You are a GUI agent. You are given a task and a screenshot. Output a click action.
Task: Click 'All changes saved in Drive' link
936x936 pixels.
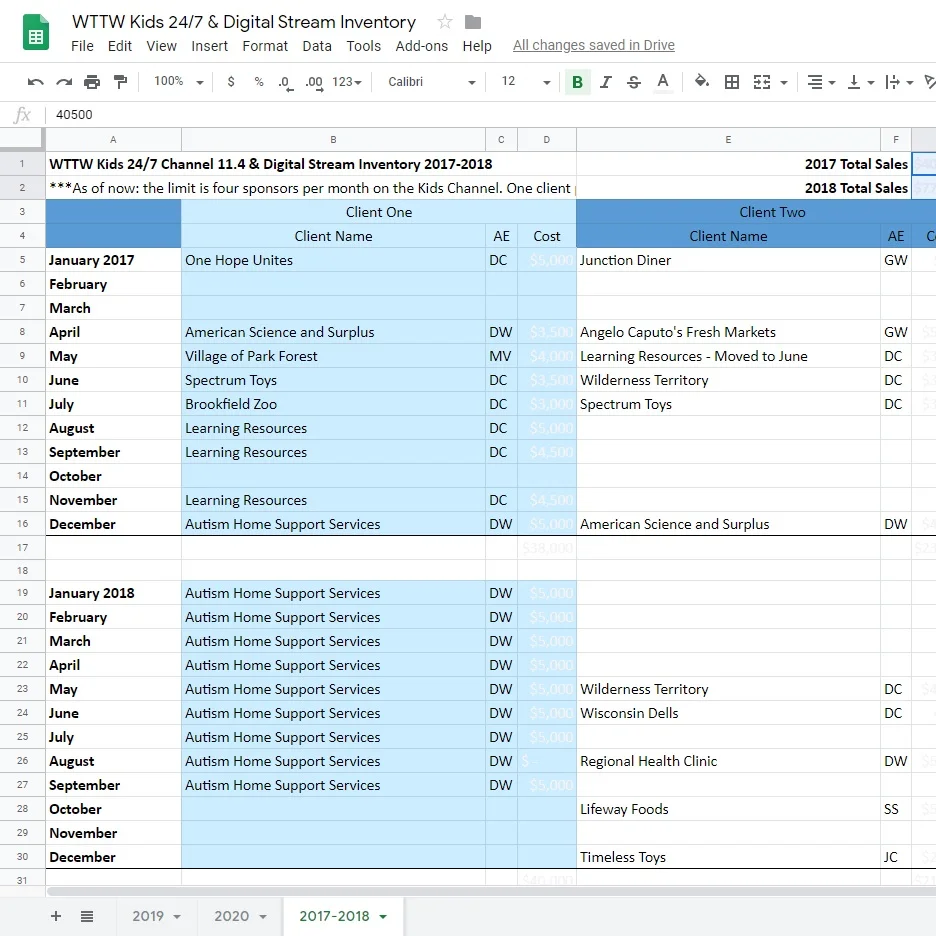593,45
